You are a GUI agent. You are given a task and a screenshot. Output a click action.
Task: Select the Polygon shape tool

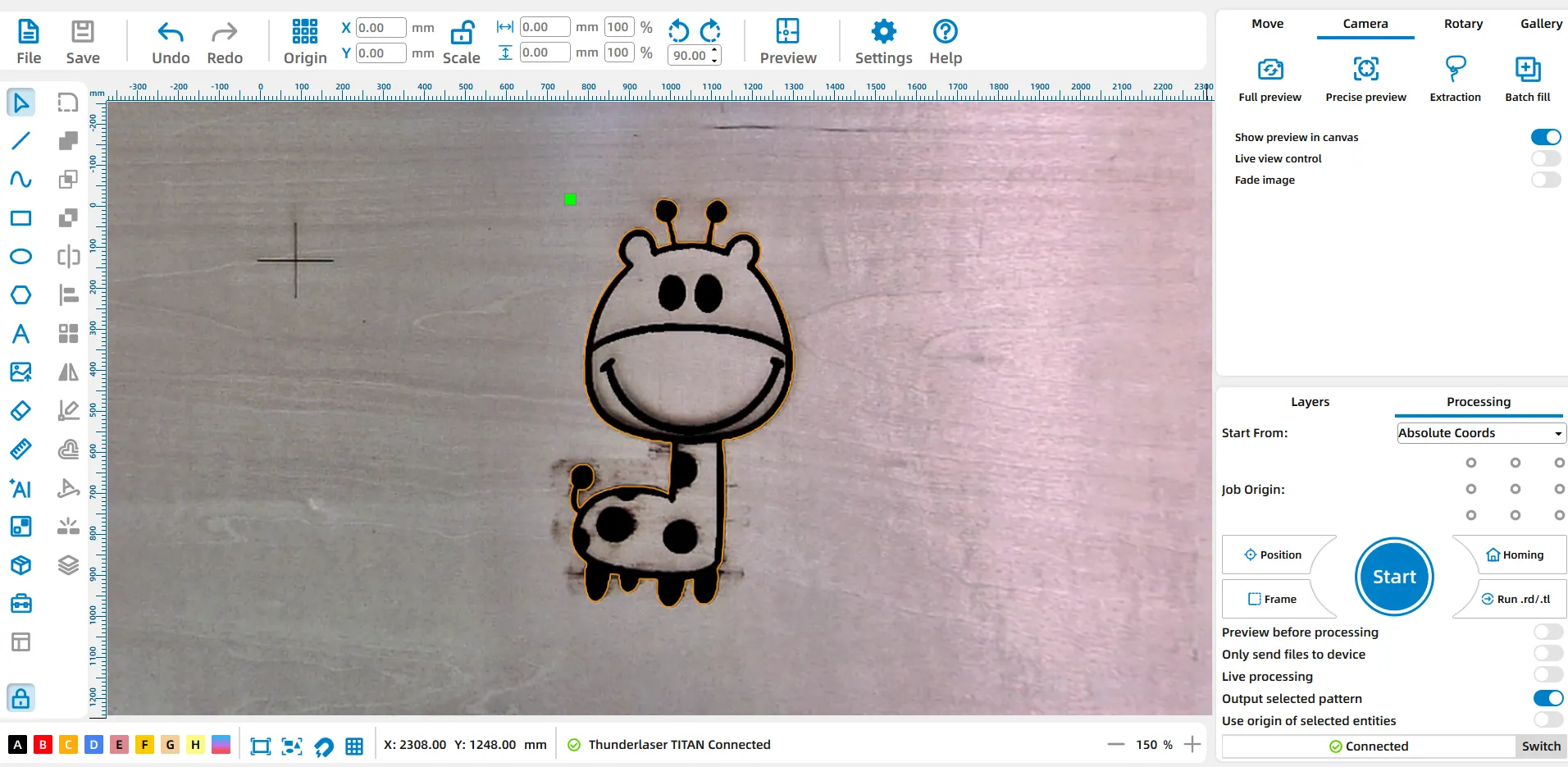click(x=21, y=295)
